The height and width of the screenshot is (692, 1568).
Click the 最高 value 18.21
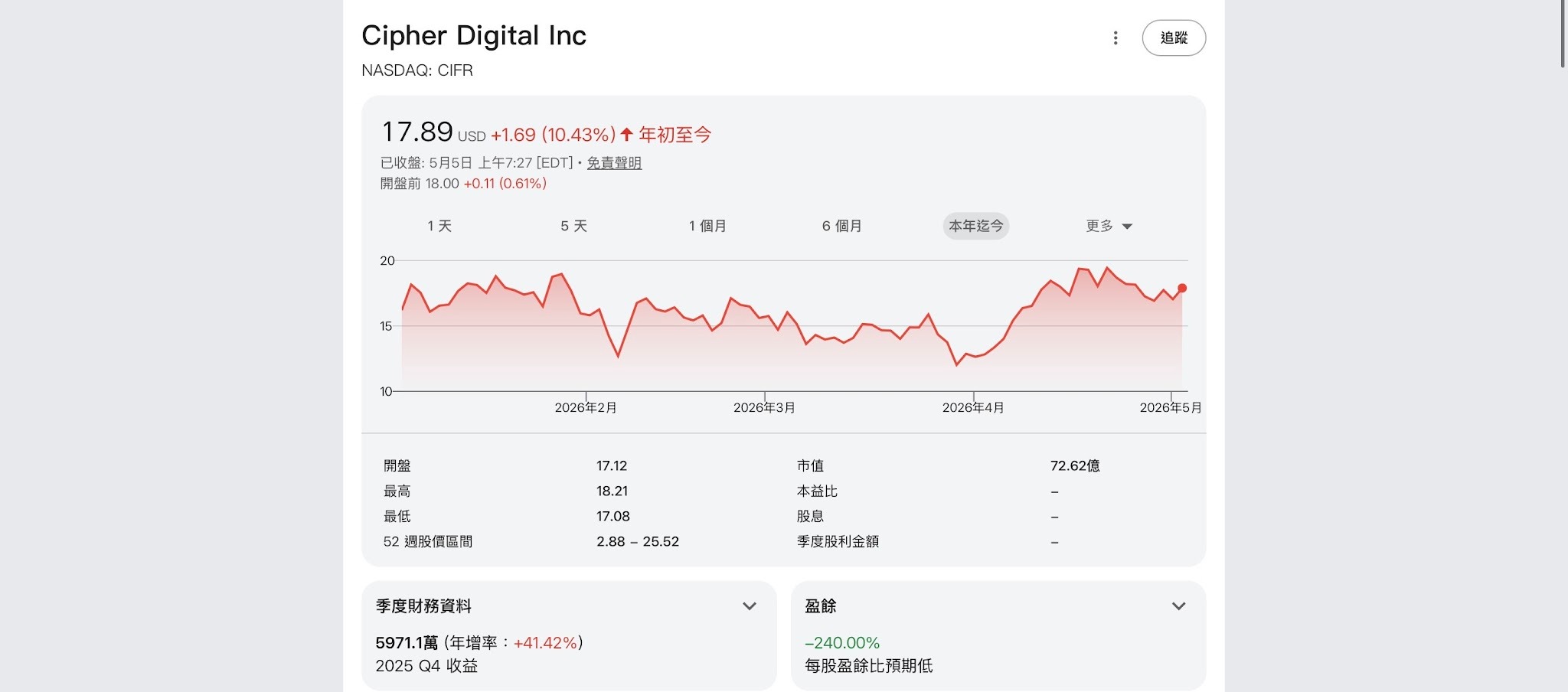tap(612, 491)
